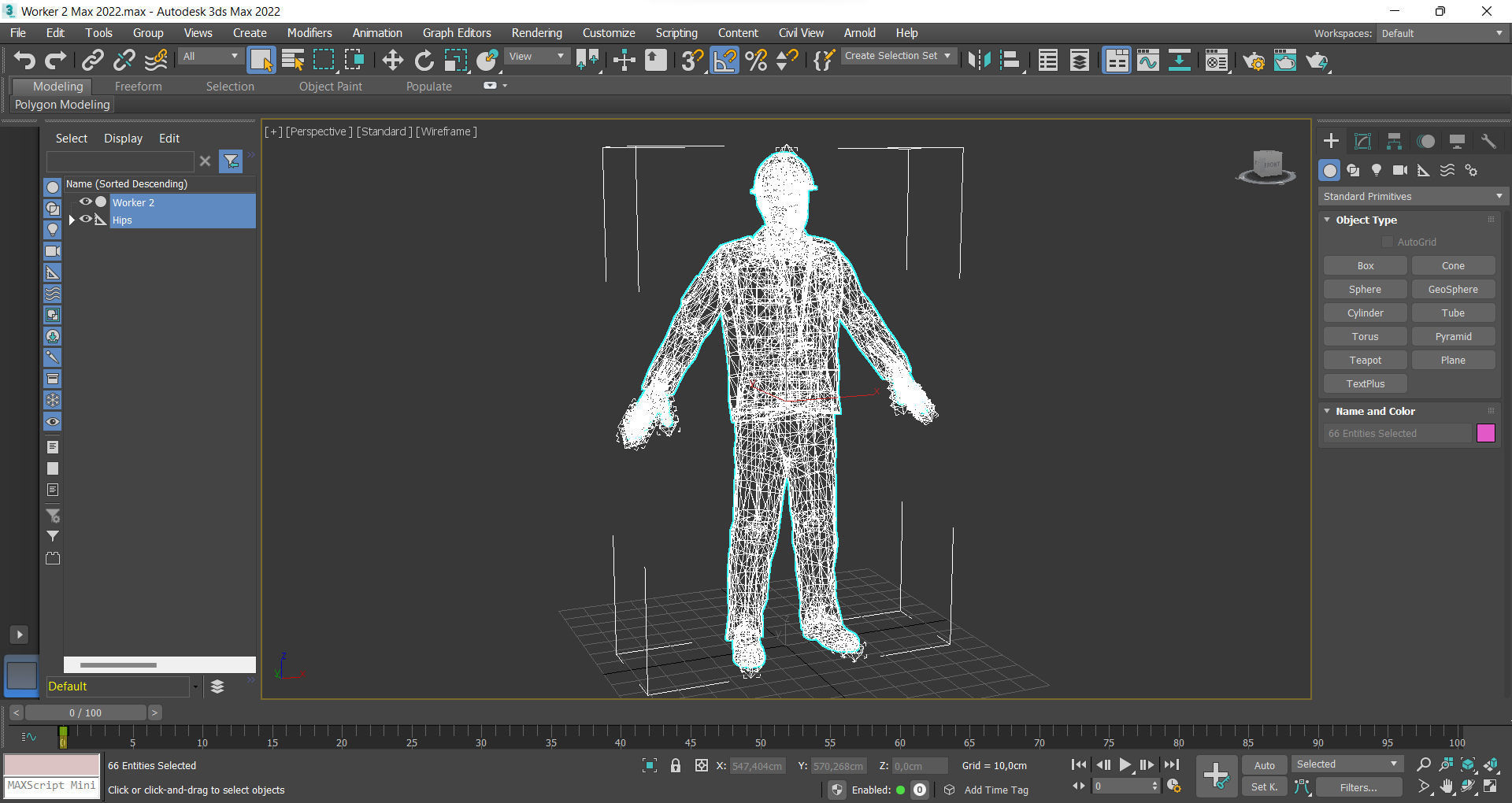This screenshot has height=803, width=1512.
Task: Select the Select and Link tool
Action: pos(93,60)
